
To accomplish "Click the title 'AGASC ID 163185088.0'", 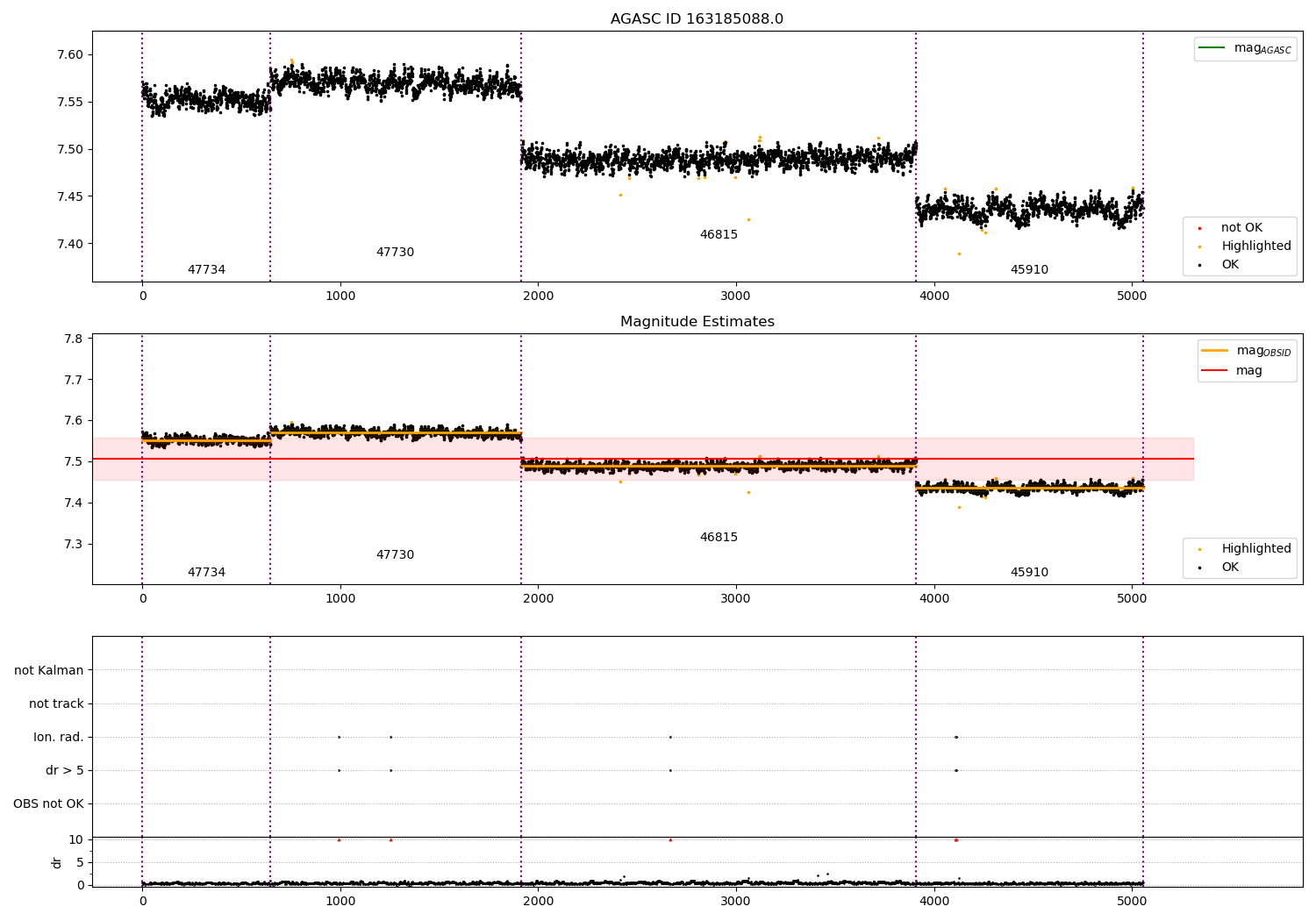I will point(697,19).
